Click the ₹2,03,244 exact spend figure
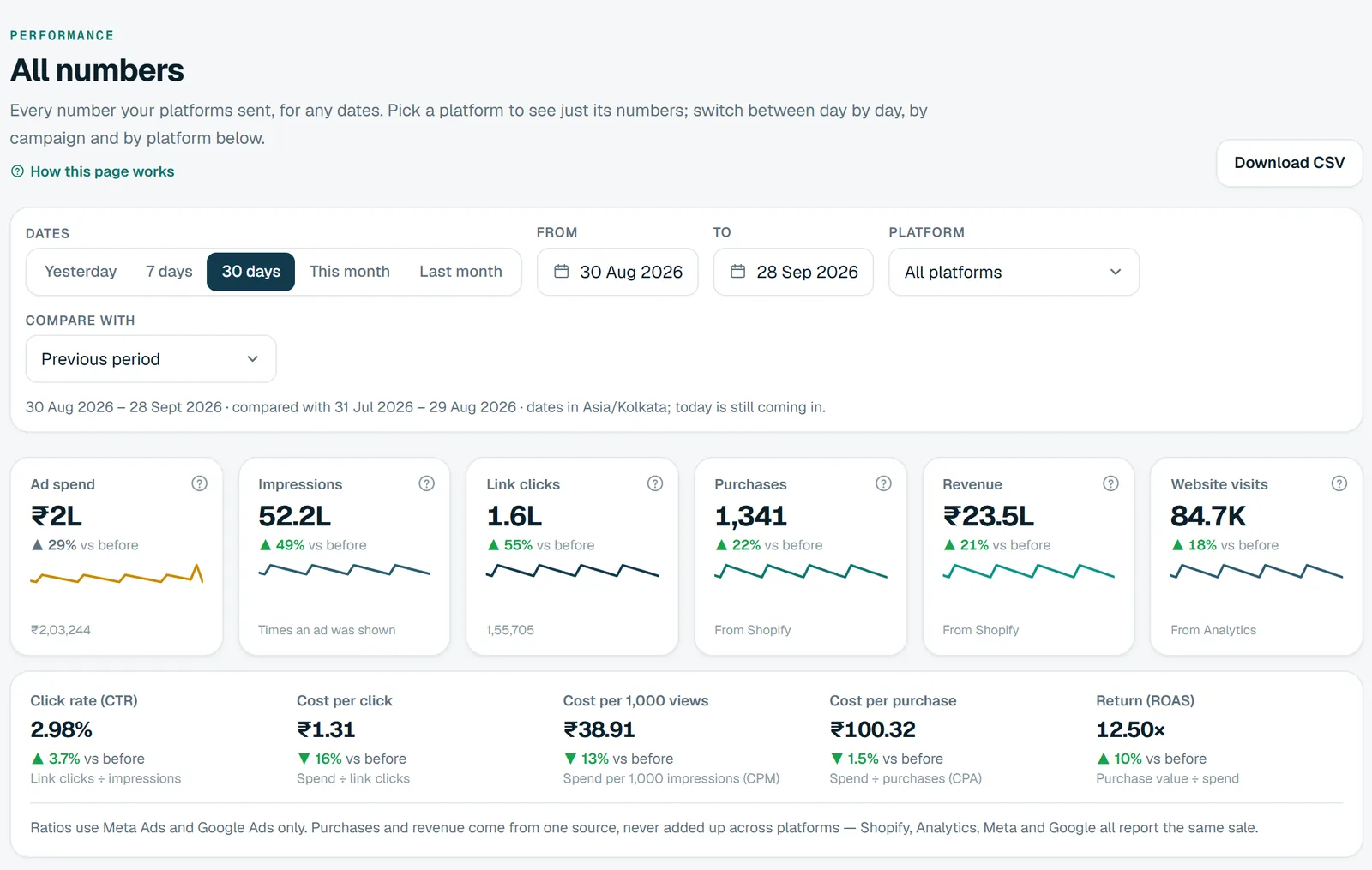This screenshot has height=870, width=1372. pyautogui.click(x=60, y=630)
